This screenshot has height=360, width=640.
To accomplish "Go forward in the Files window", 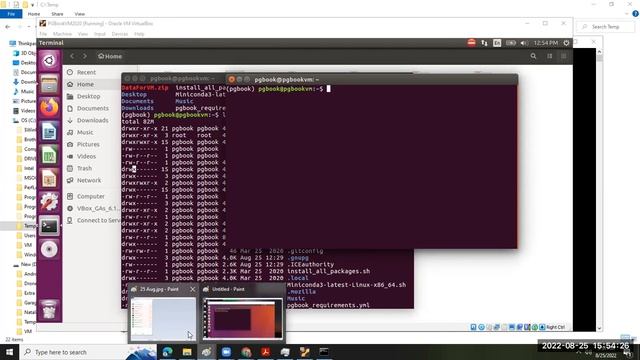I will tap(85, 56).
